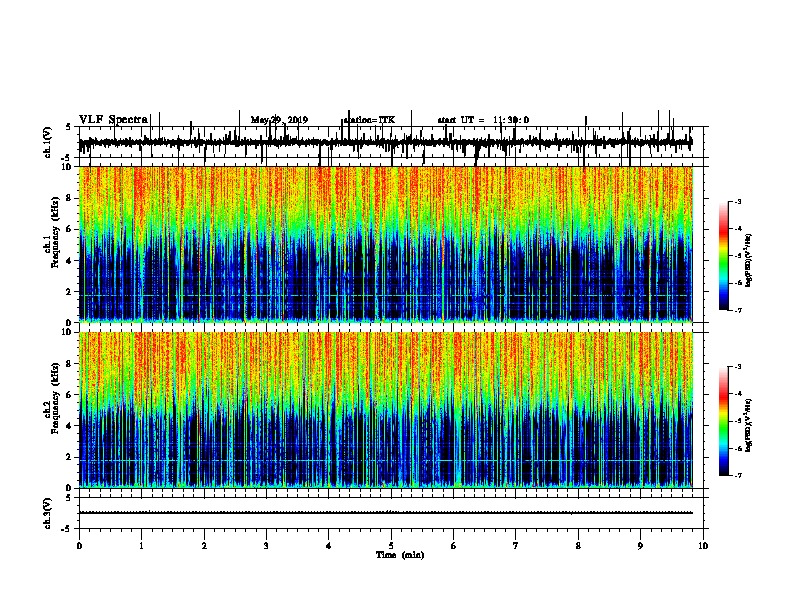Viewport: 792px width, 612px height.
Task: Click time axis tick label '8'
Action: [578, 546]
